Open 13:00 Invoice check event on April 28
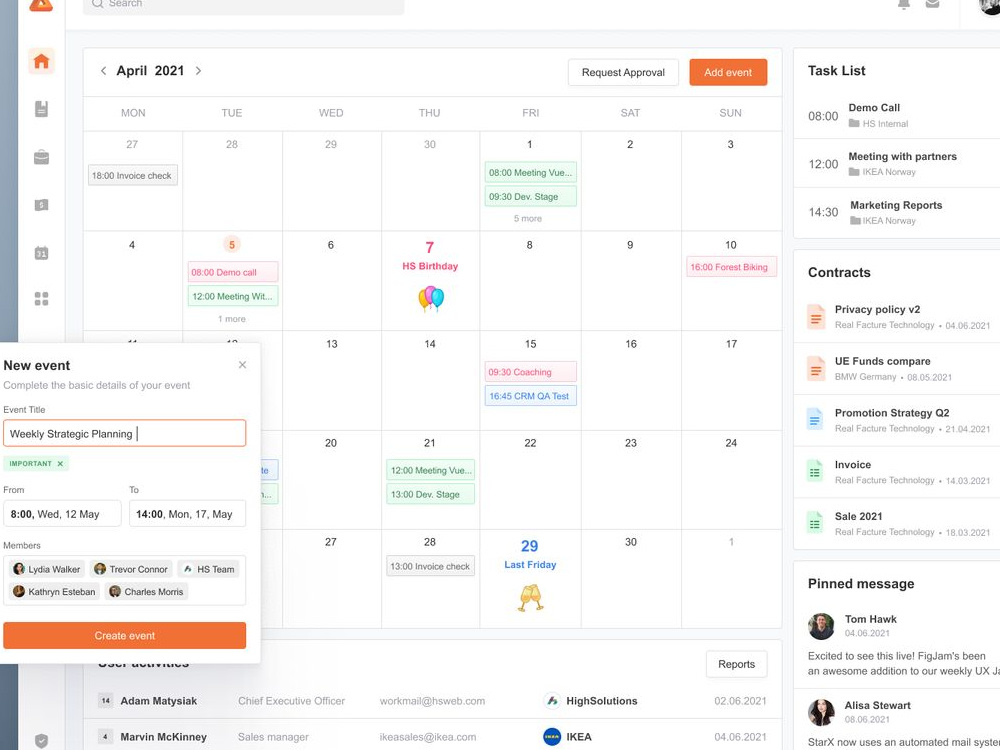The width and height of the screenshot is (1000, 750). (x=430, y=566)
